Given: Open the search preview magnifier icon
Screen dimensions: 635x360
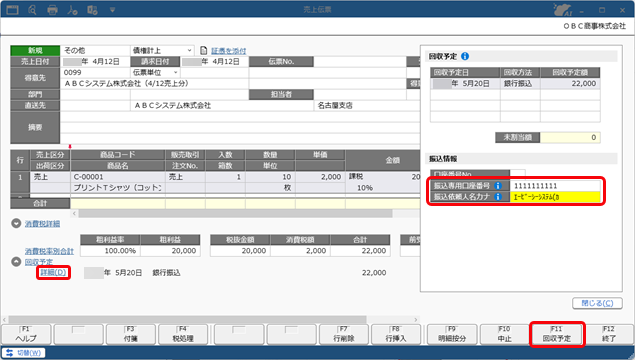Looking at the screenshot, I should coord(33,10).
